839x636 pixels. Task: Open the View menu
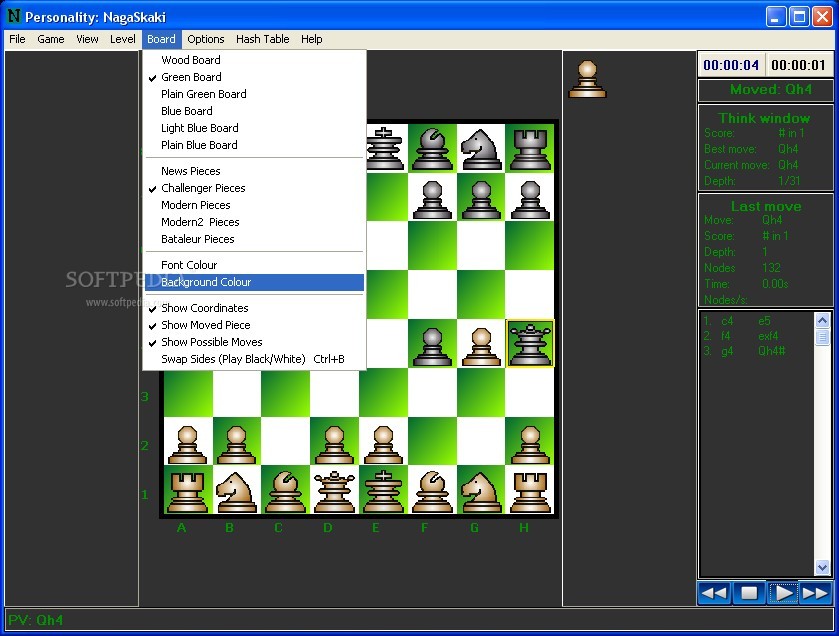click(x=87, y=39)
